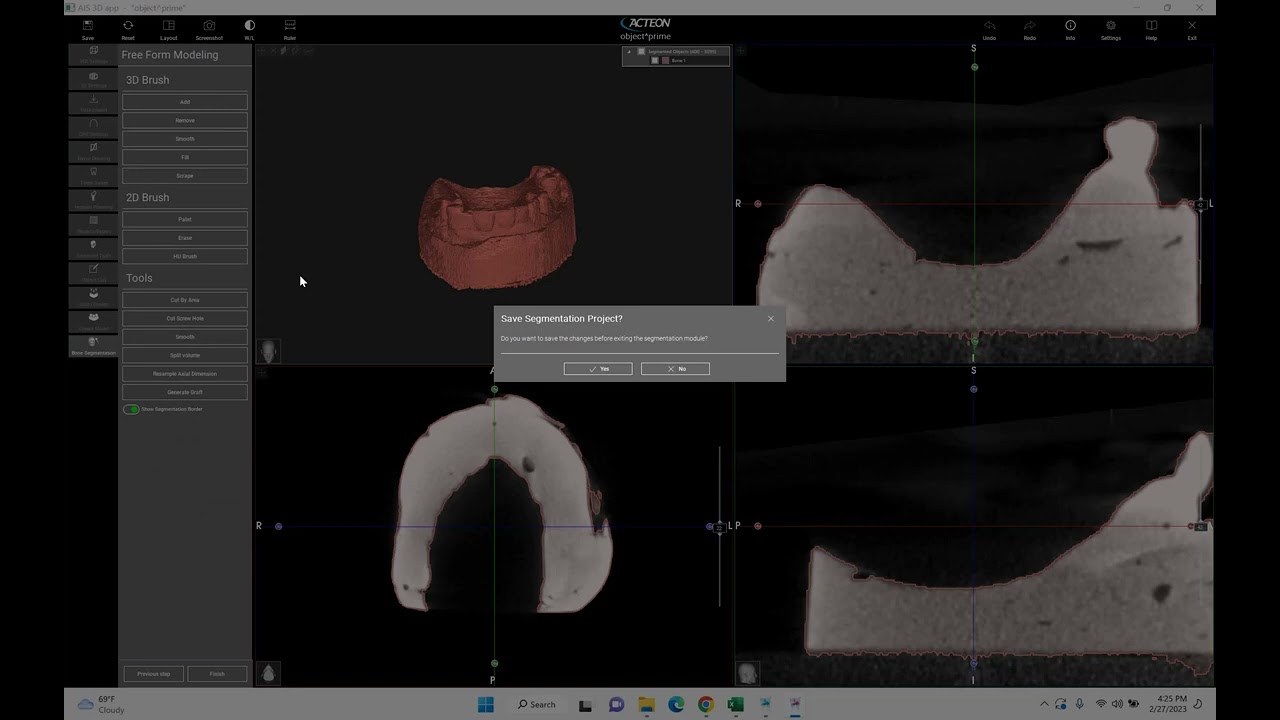
Task: Click the Exit icon in toolbar
Action: click(1192, 29)
